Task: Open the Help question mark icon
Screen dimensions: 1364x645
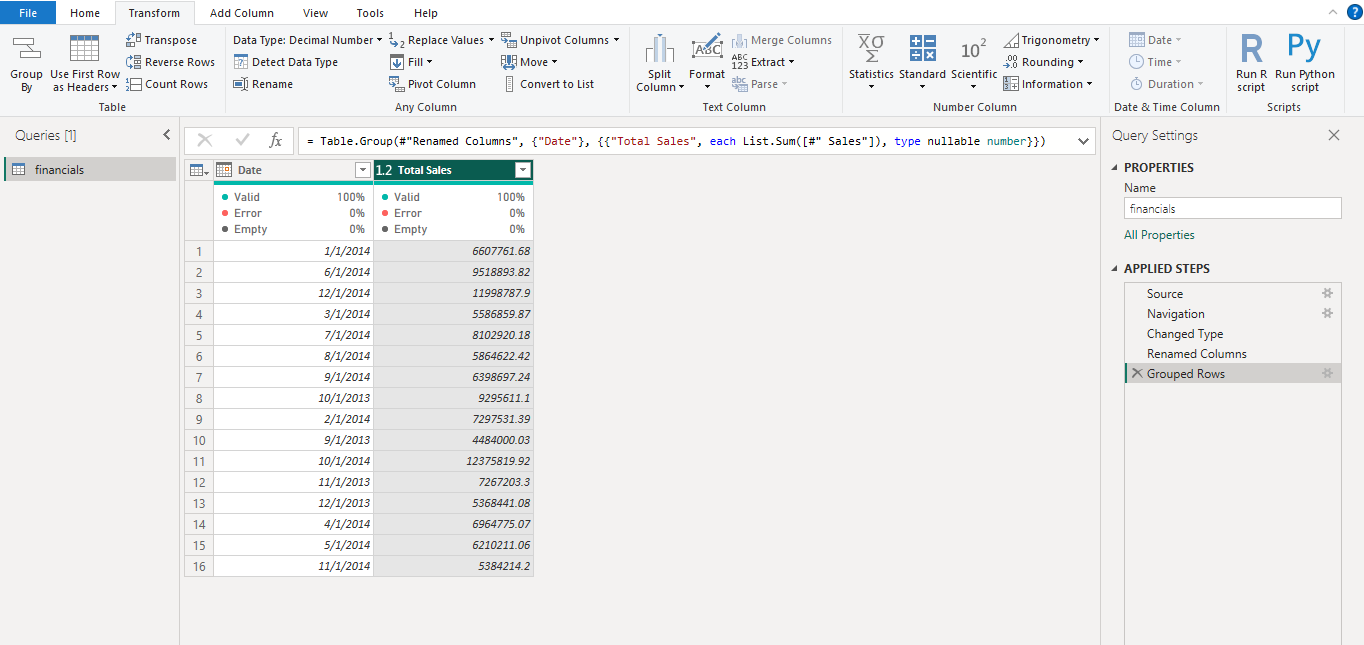Action: click(x=1354, y=12)
